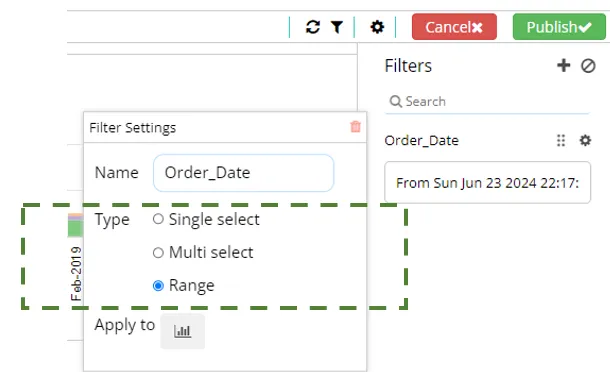
Task: Click the green bar in the chart
Action: [75, 229]
